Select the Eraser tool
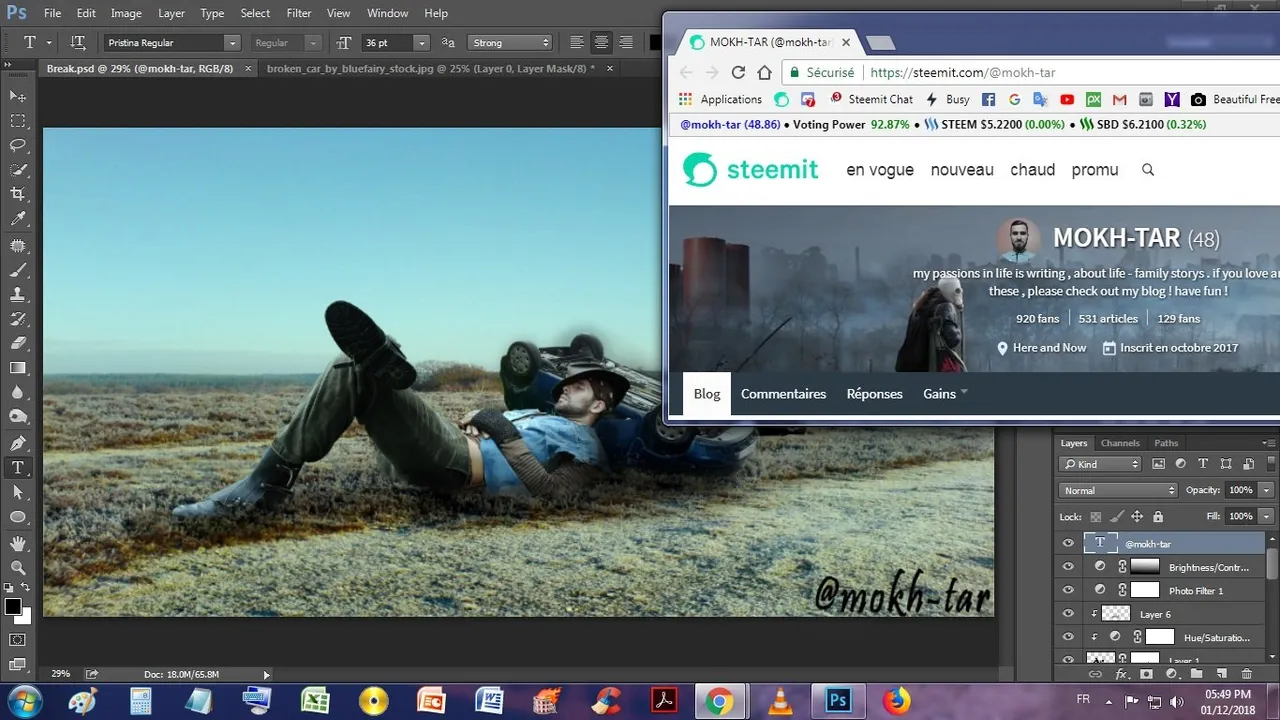 click(x=18, y=343)
